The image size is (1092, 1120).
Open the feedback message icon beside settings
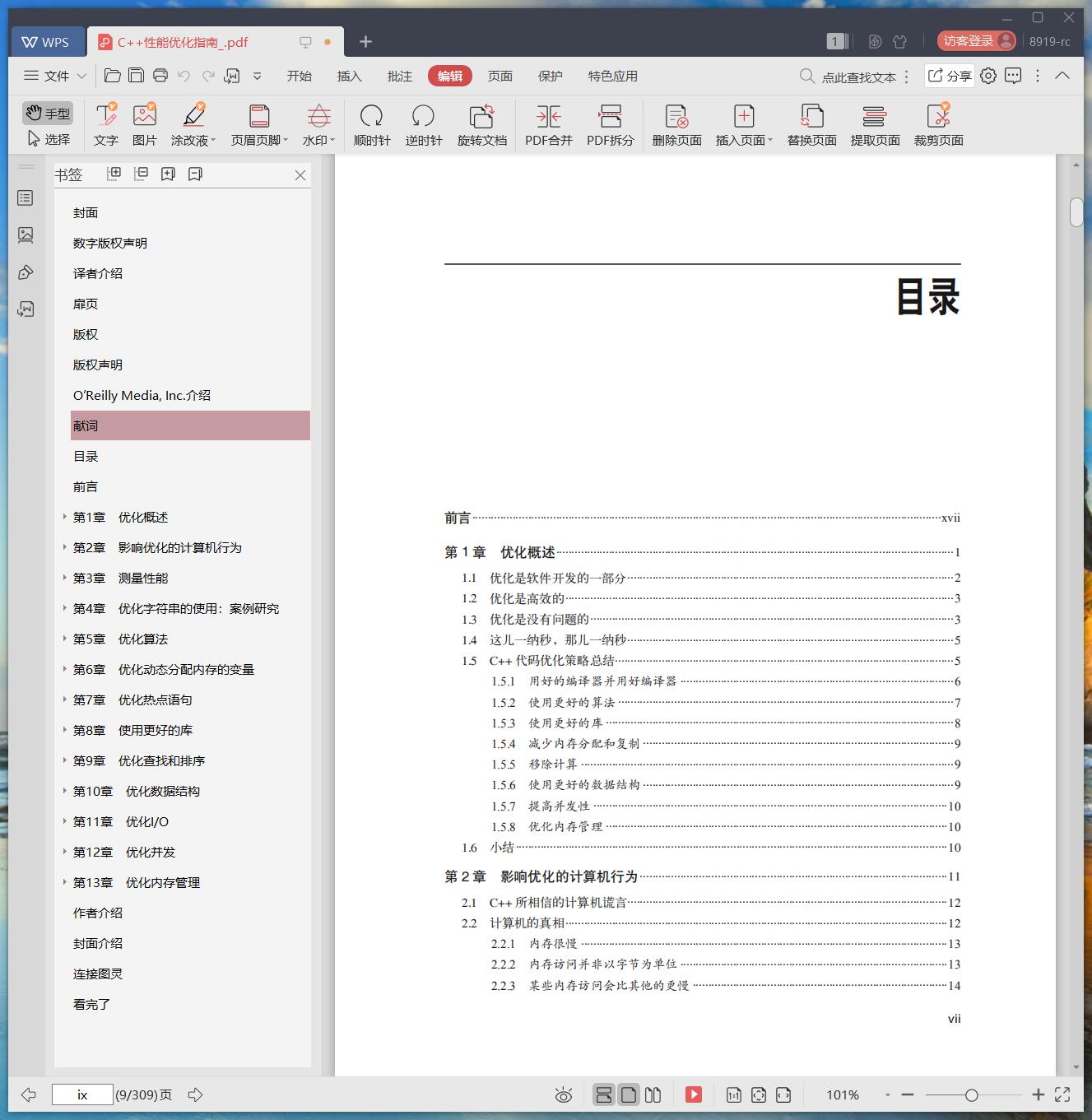1013,76
